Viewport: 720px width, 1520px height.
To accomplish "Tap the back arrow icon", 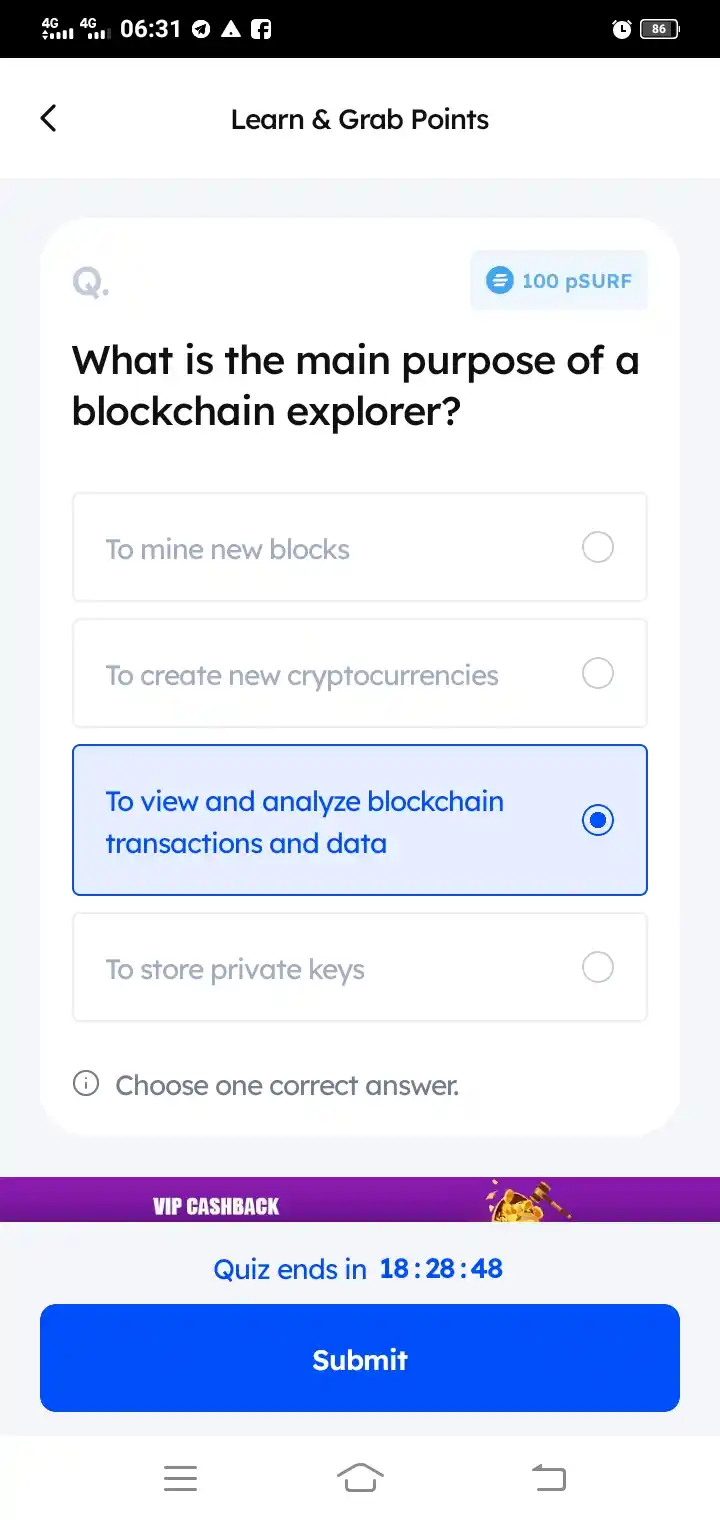I will (48, 118).
